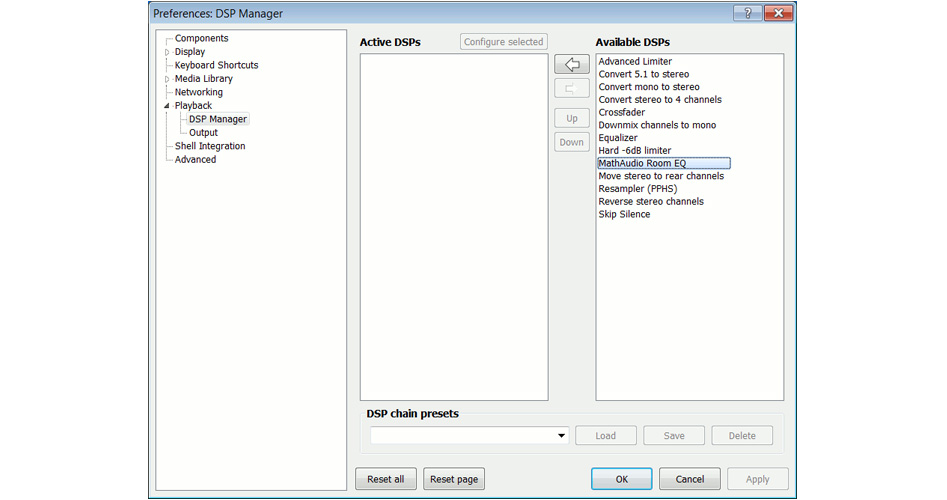Close the Preferences window

[x=778, y=13]
